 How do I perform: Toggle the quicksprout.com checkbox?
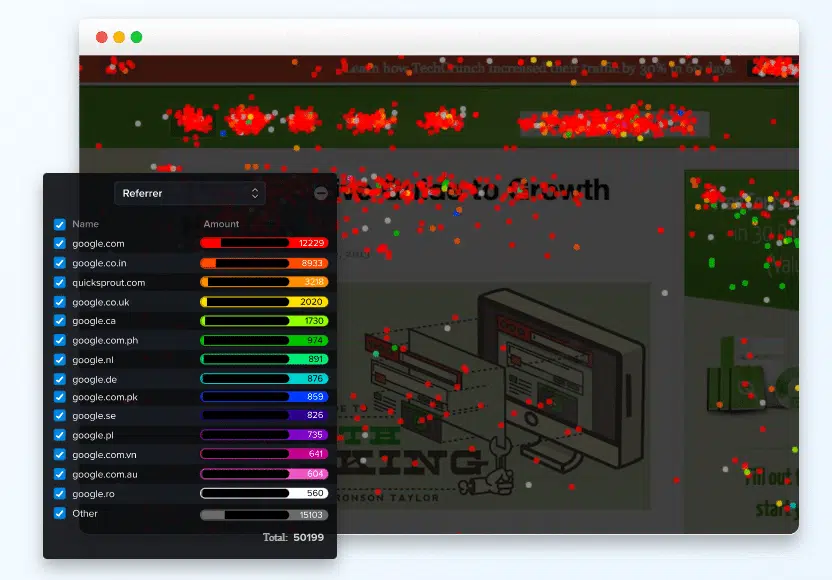click(59, 282)
